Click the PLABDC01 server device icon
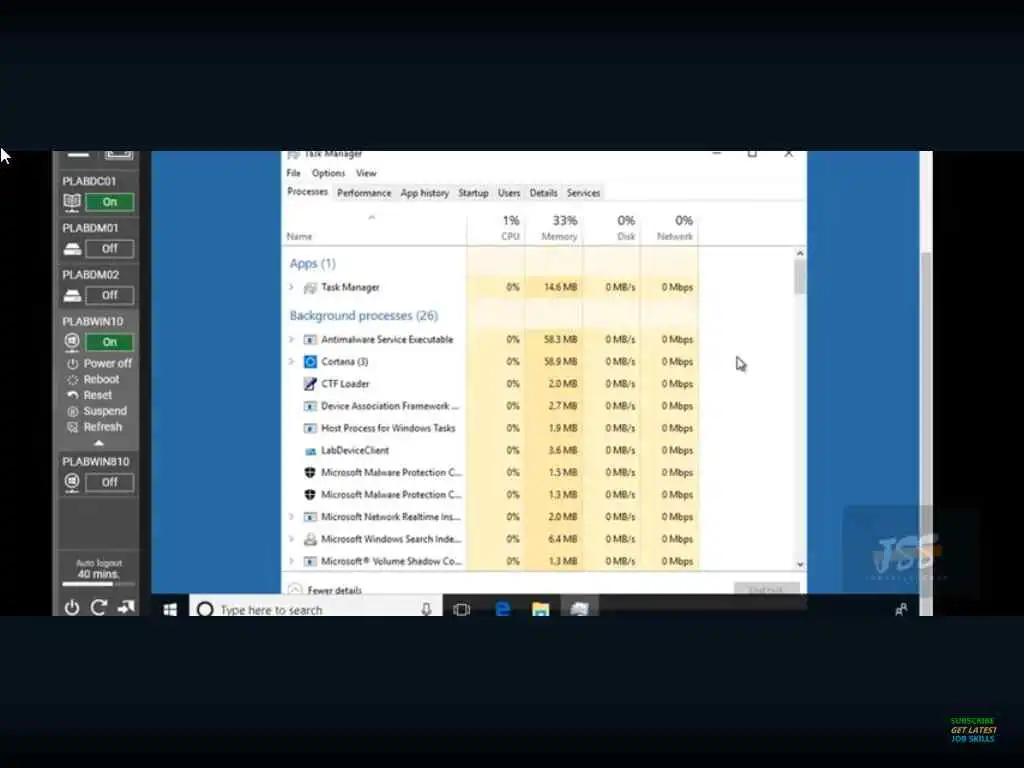The image size is (1024, 768). tap(72, 202)
